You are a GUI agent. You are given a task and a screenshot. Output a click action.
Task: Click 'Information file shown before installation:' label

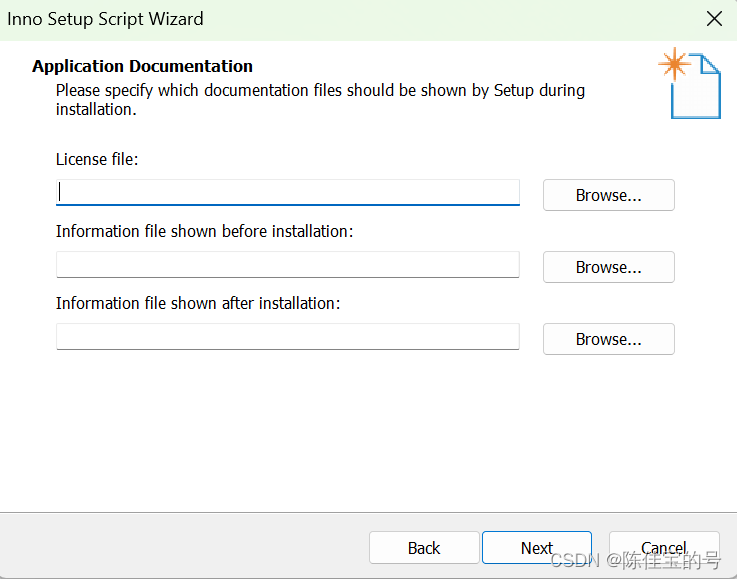[204, 231]
